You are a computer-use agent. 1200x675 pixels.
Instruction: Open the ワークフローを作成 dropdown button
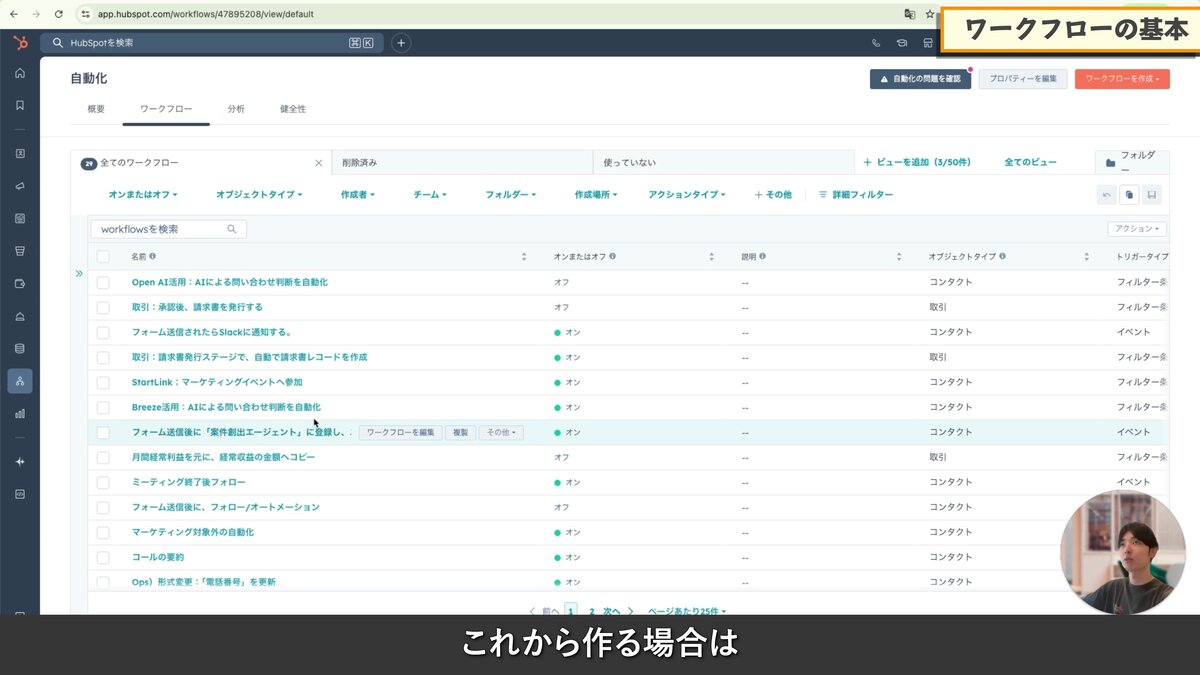point(1121,79)
